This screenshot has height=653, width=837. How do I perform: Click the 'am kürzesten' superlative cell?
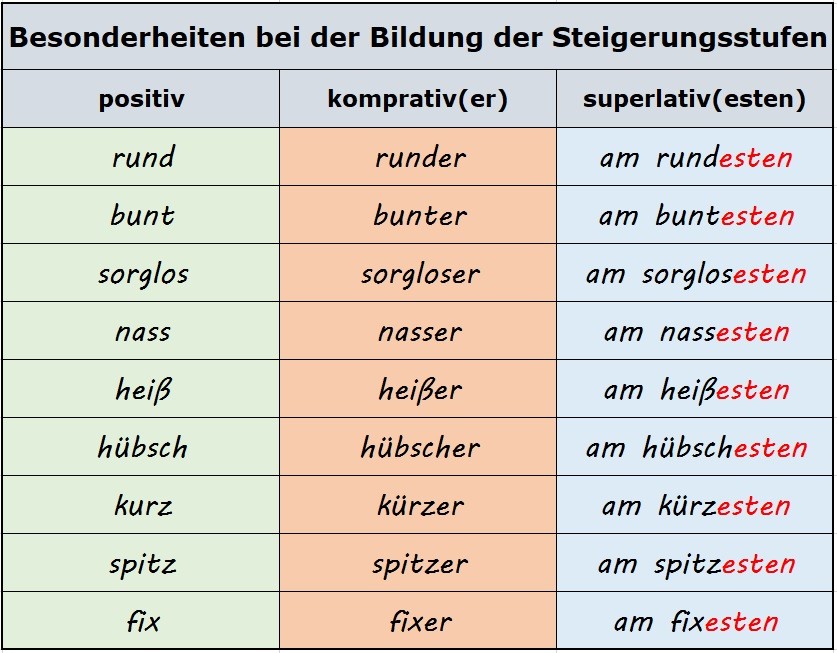point(696,505)
